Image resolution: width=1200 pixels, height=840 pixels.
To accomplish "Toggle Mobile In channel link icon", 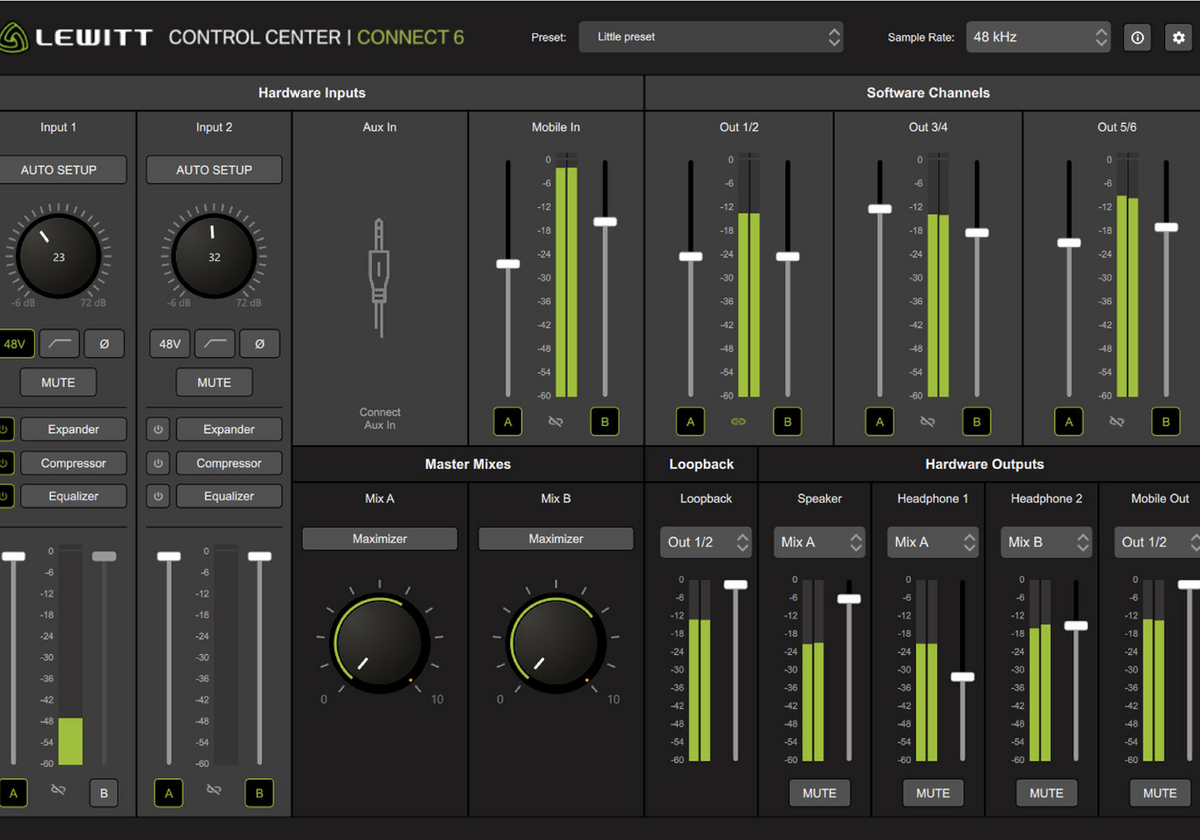I will [556, 422].
